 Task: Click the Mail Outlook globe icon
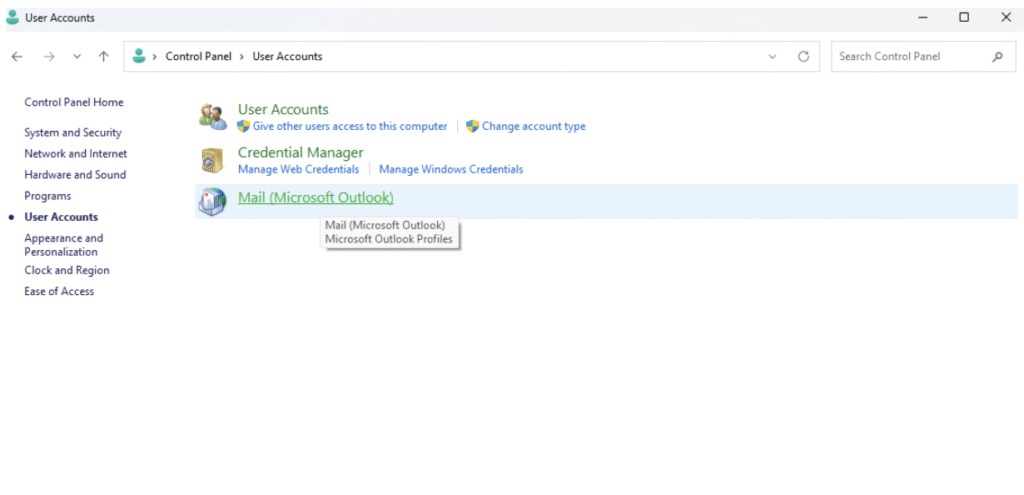(212, 202)
